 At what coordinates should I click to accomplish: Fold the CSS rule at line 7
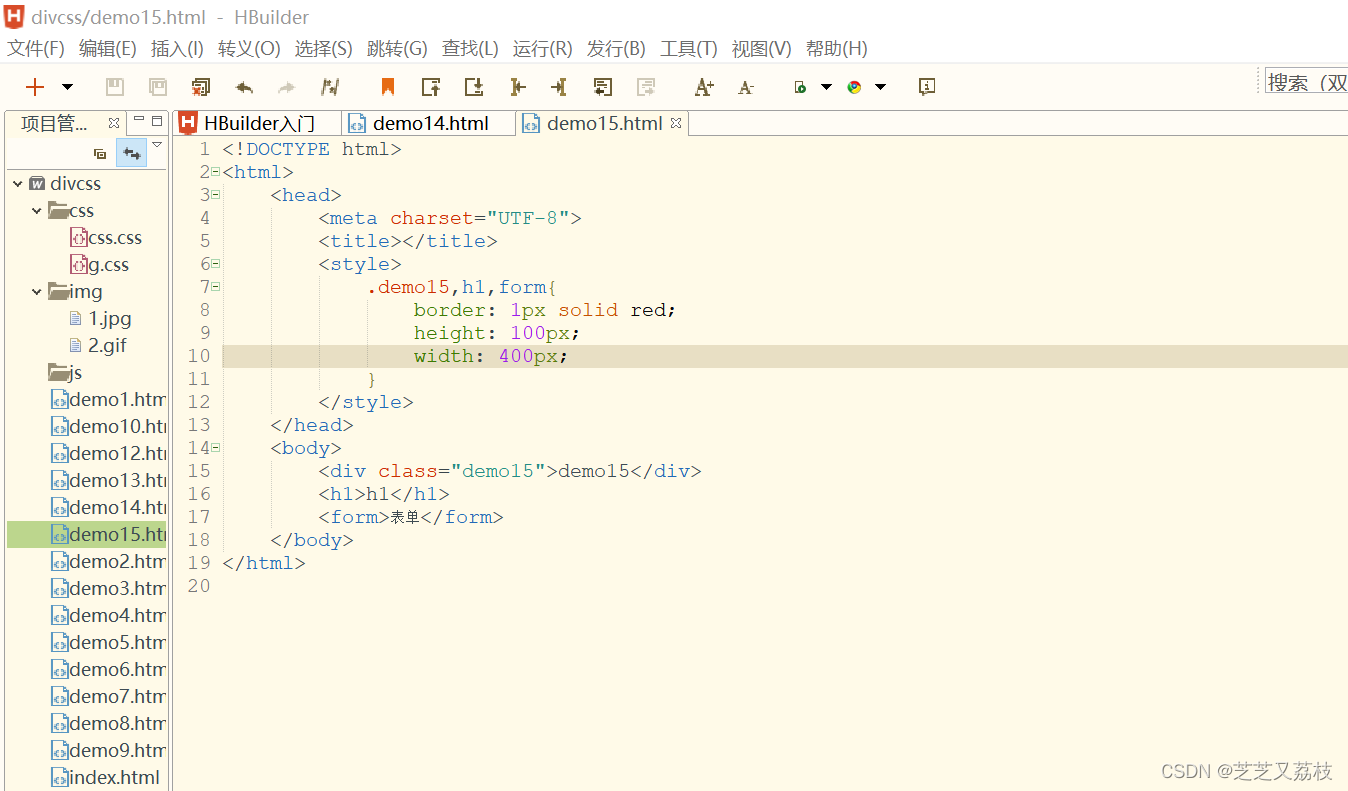pyautogui.click(x=215, y=287)
